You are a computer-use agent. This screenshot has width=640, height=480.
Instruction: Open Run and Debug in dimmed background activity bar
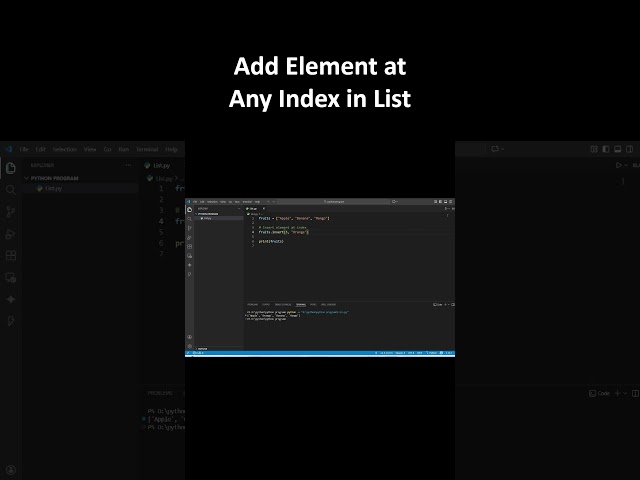tap(11, 234)
